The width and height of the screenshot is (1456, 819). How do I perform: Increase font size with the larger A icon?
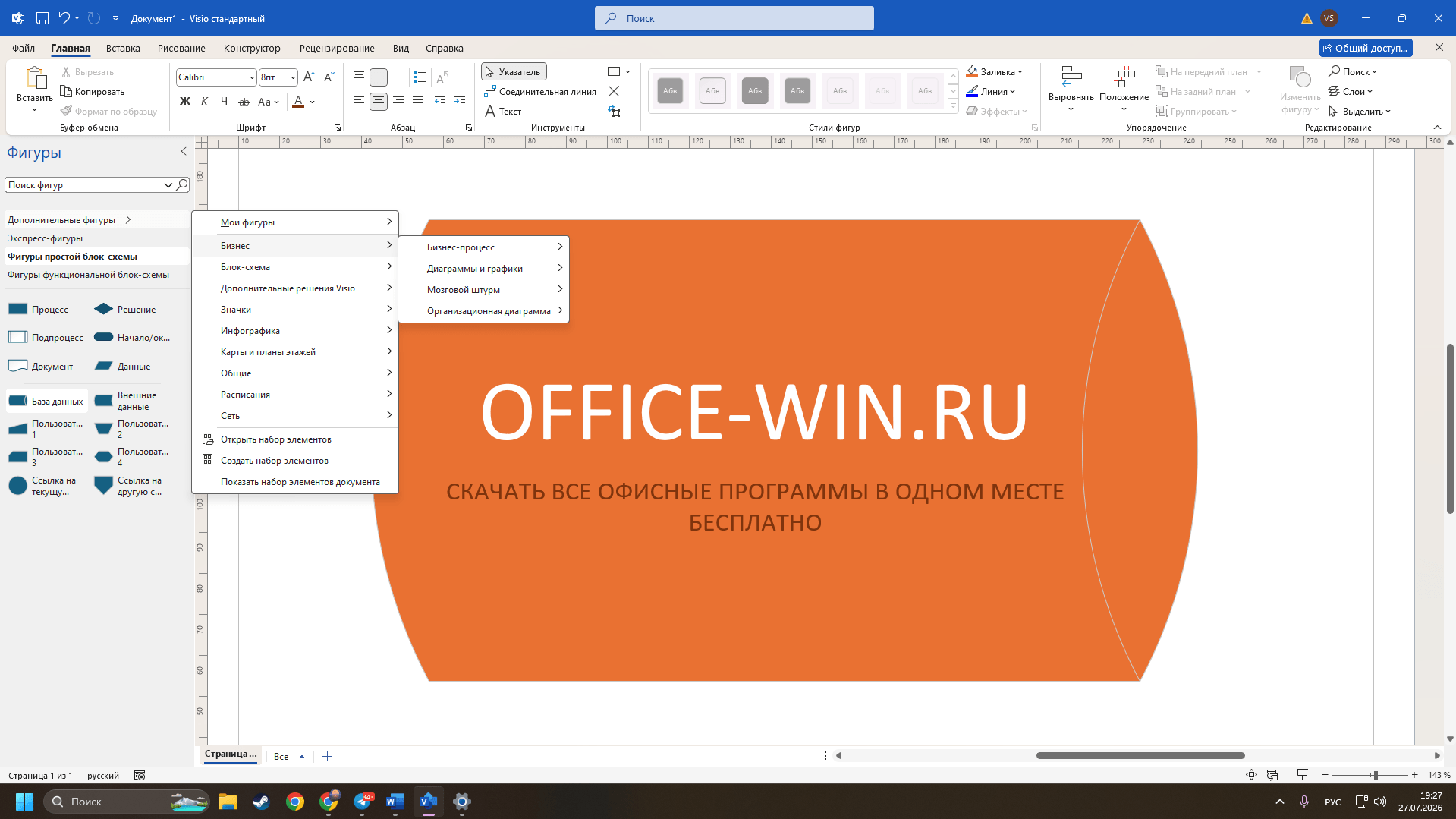pos(309,77)
